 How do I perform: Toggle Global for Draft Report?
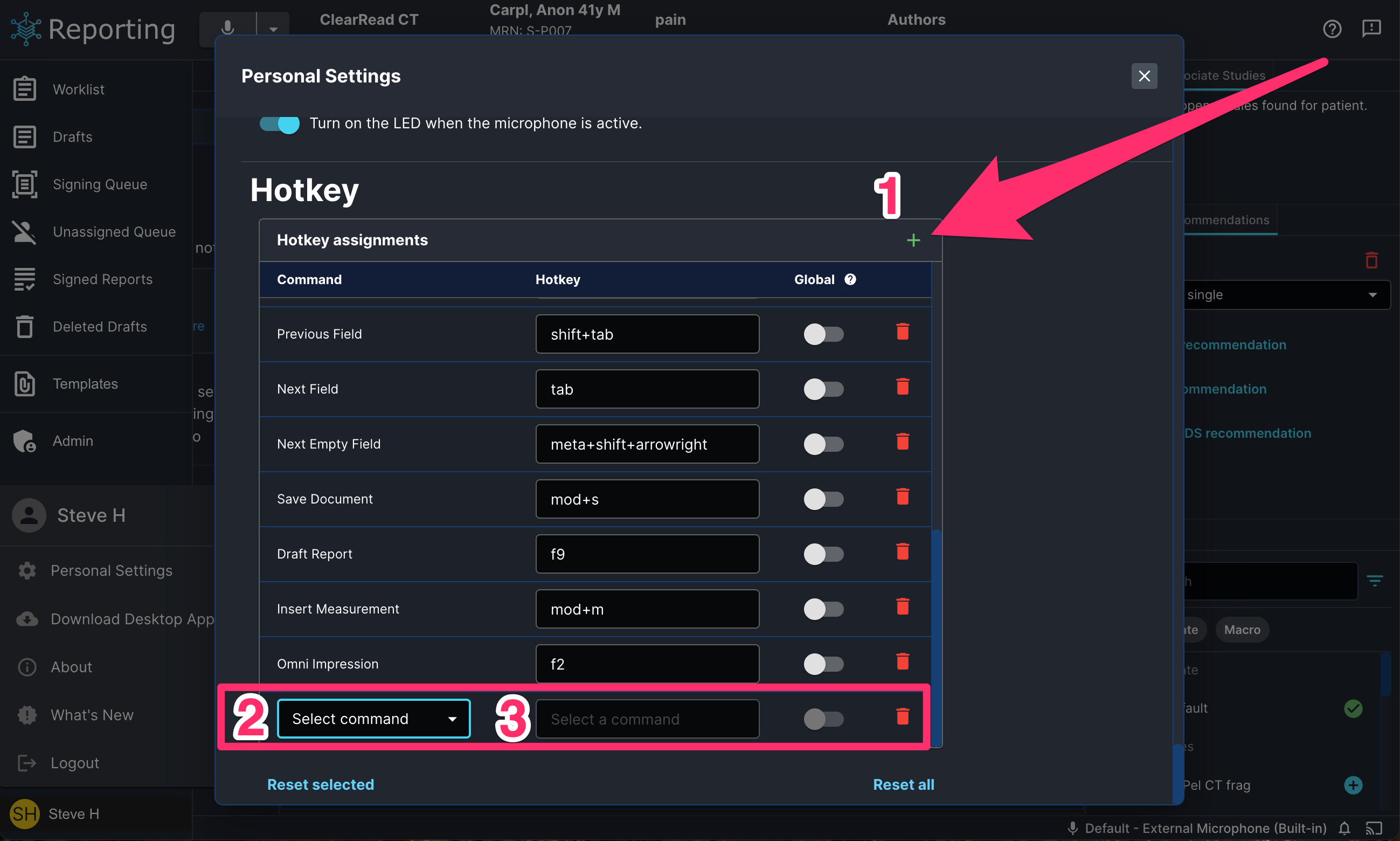click(823, 554)
